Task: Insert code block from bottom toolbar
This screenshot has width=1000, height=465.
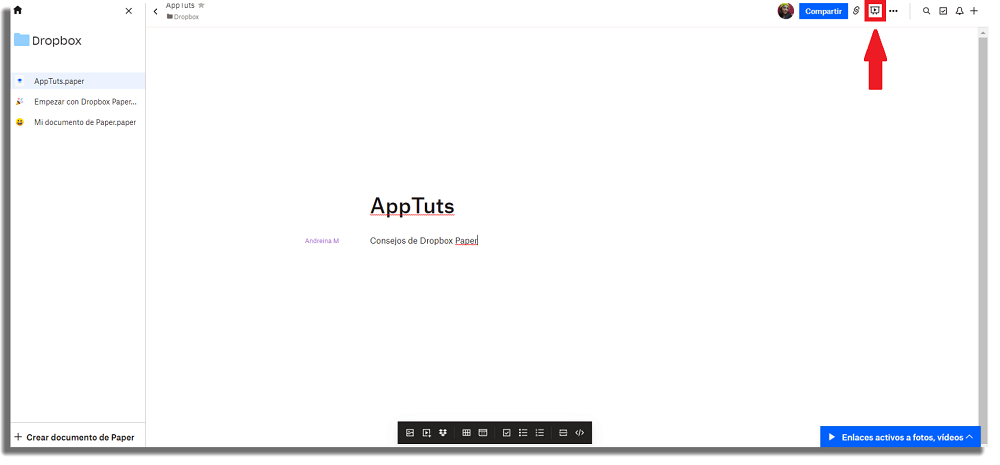Action: pos(580,432)
